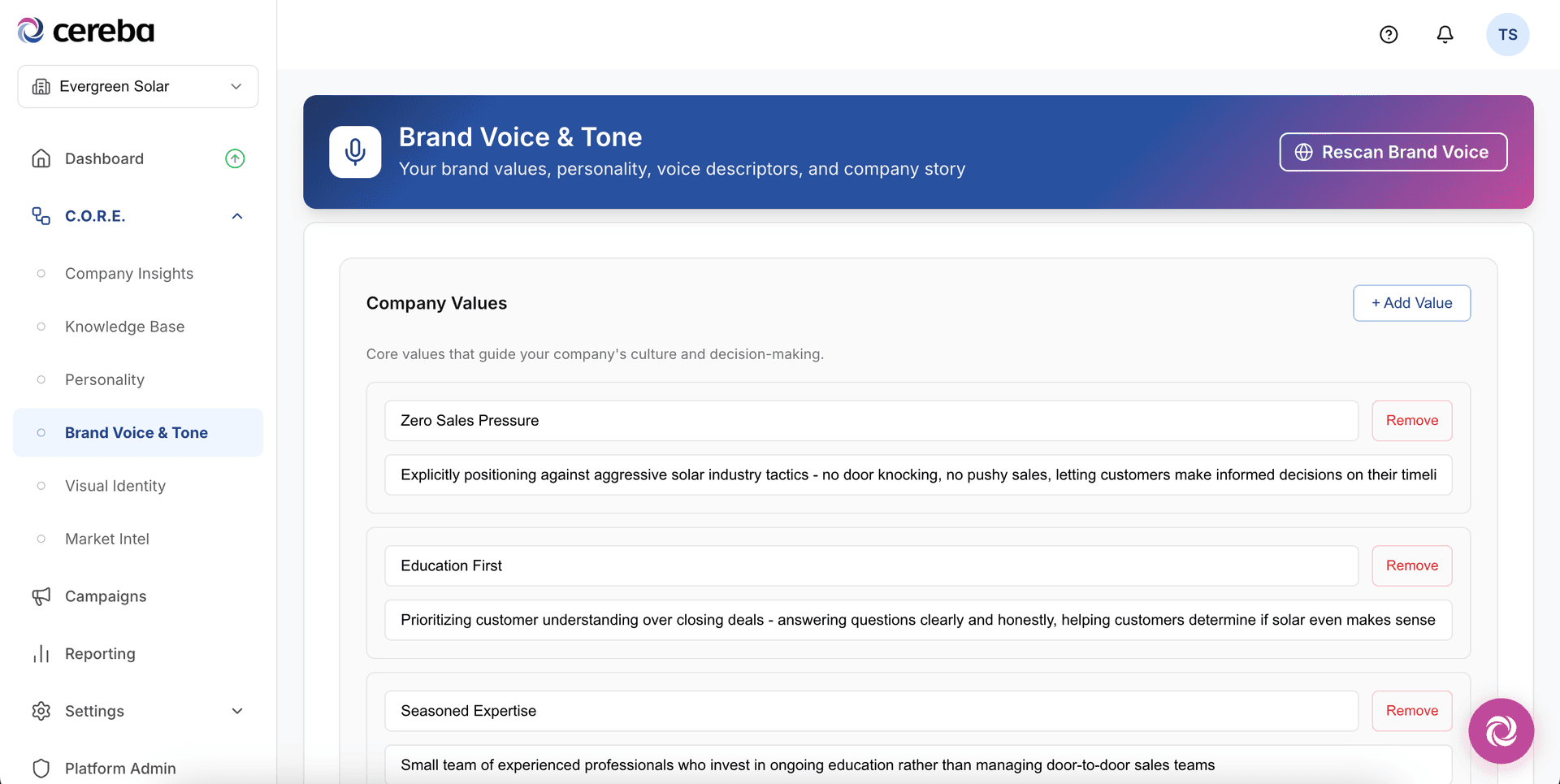Check notifications using the bell icon
The height and width of the screenshot is (784, 1560).
[x=1445, y=34]
